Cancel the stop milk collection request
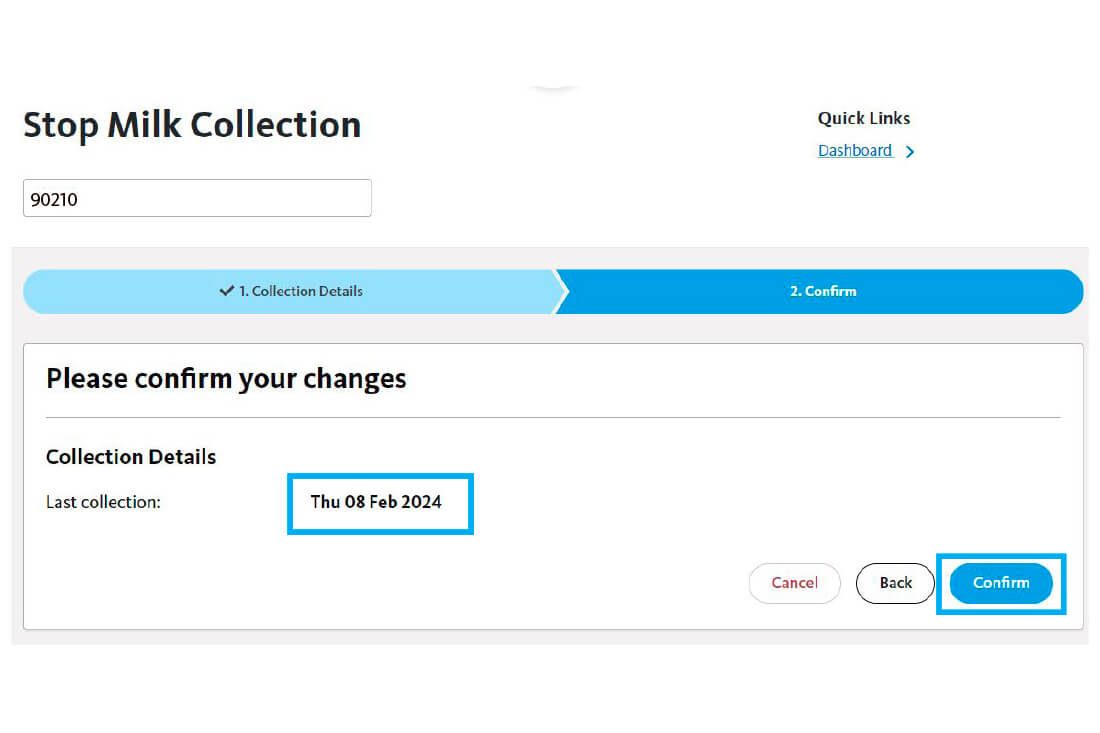This screenshot has height=733, width=1100. [x=795, y=583]
